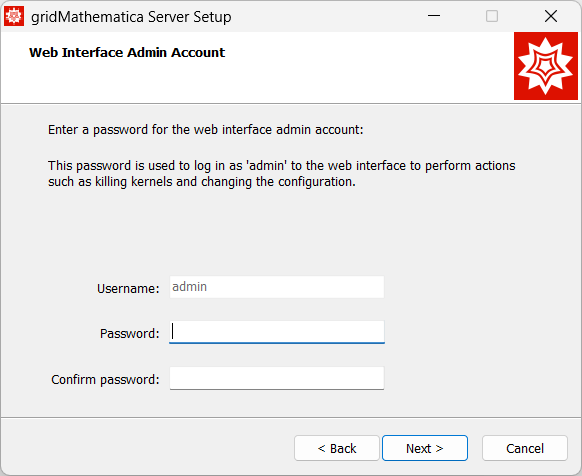Click the "Password:" label
582x476 pixels.
click(x=130, y=333)
